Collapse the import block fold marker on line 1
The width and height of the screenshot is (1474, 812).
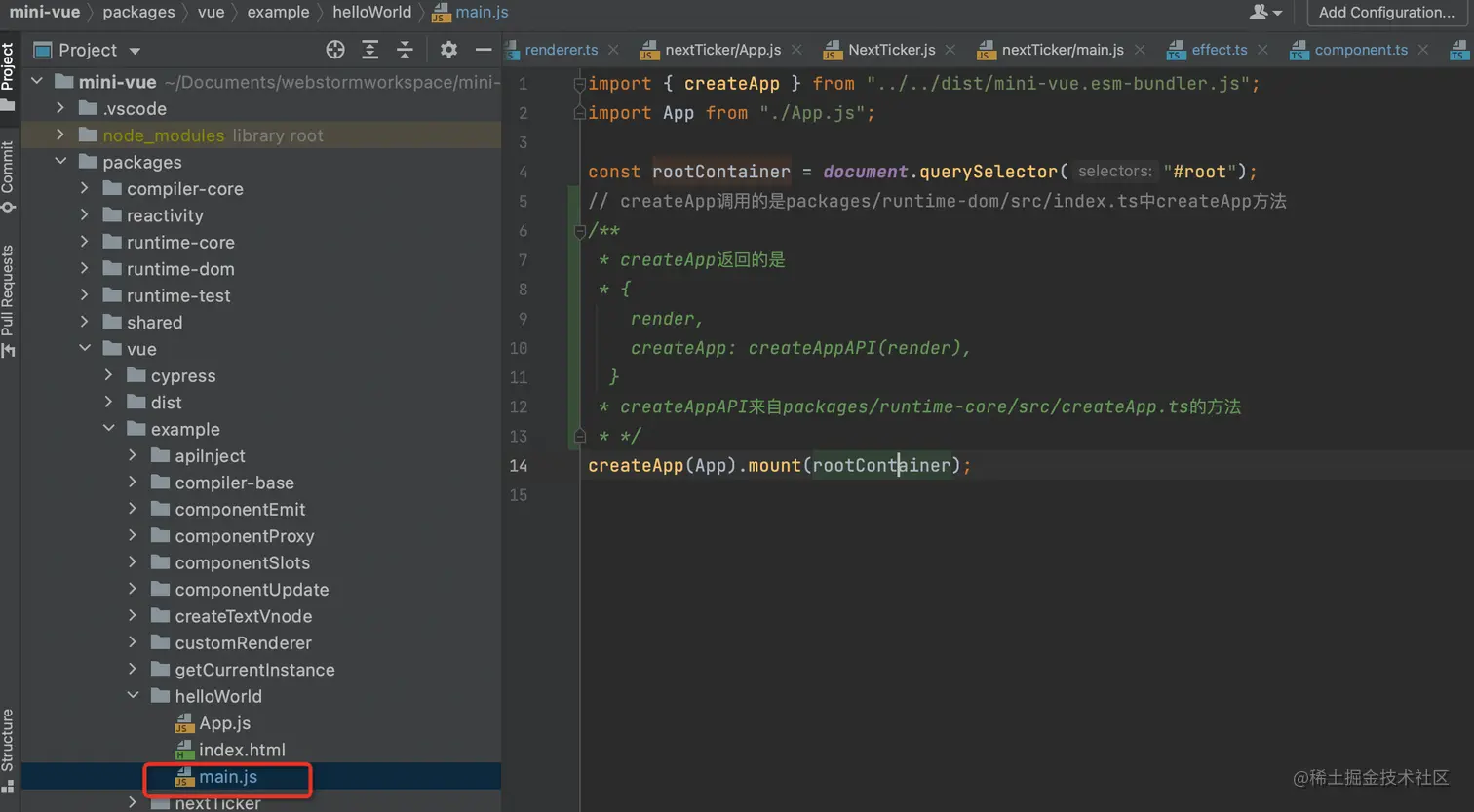click(580, 84)
